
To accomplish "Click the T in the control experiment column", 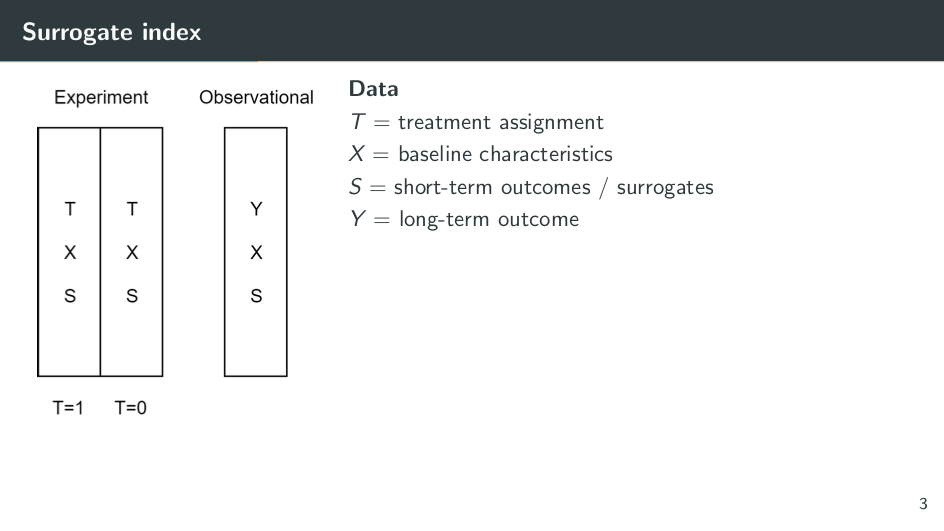I will (x=132, y=209).
